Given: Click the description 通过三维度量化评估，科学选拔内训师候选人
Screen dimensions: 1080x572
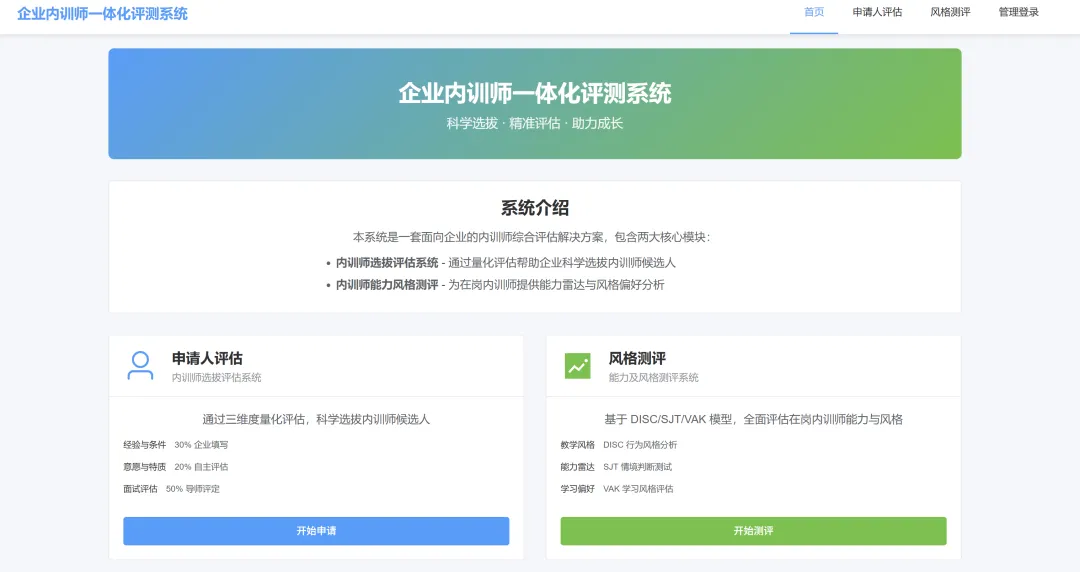Looking at the screenshot, I should click(316, 419).
